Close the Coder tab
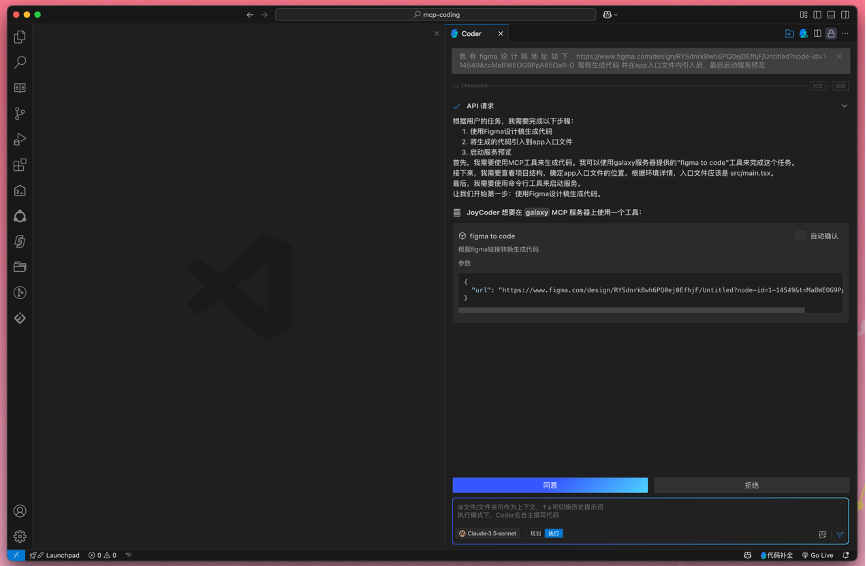Viewport: 866px width, 566px height. pos(500,34)
